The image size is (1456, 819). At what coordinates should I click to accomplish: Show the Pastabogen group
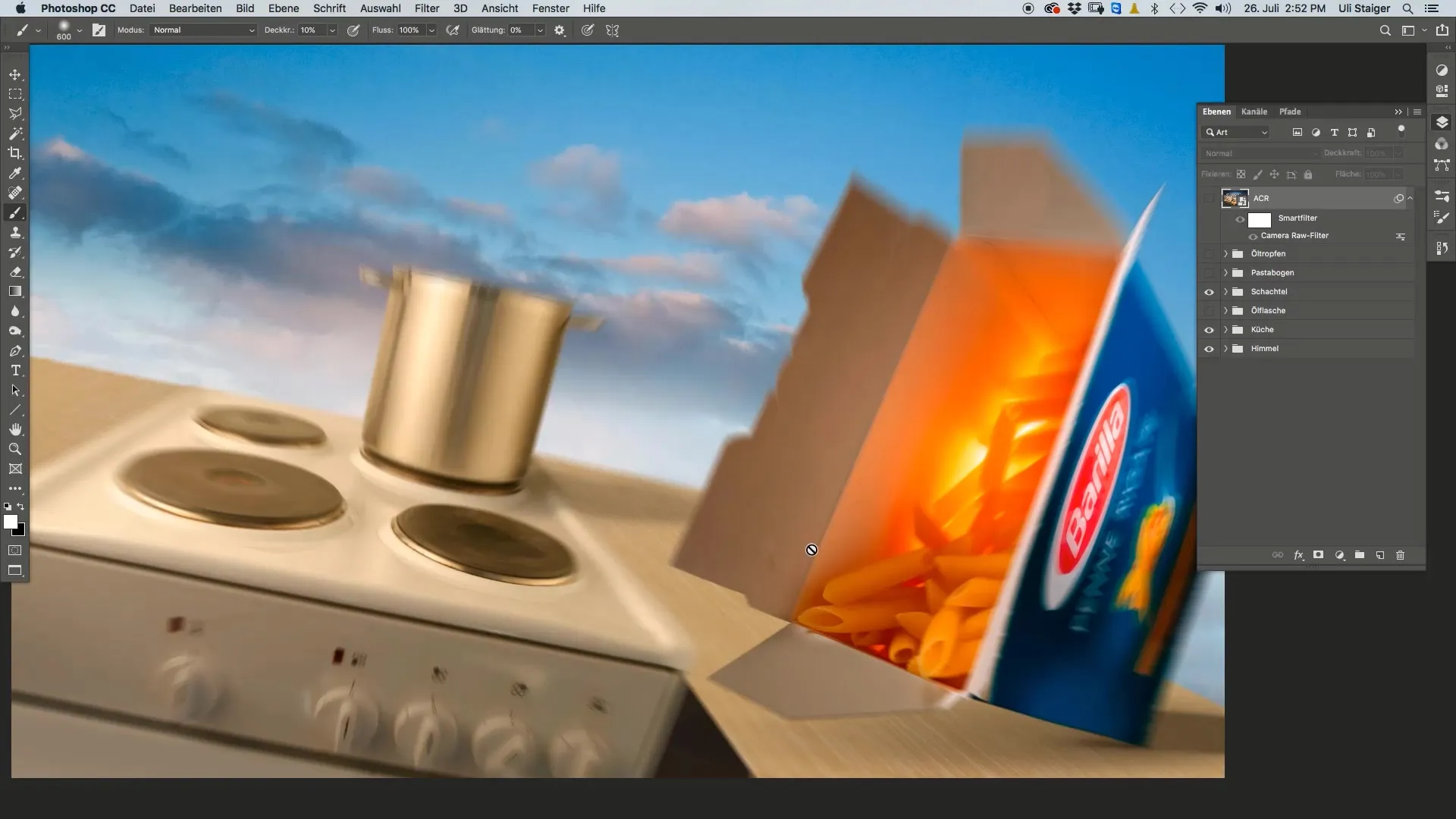click(1209, 273)
